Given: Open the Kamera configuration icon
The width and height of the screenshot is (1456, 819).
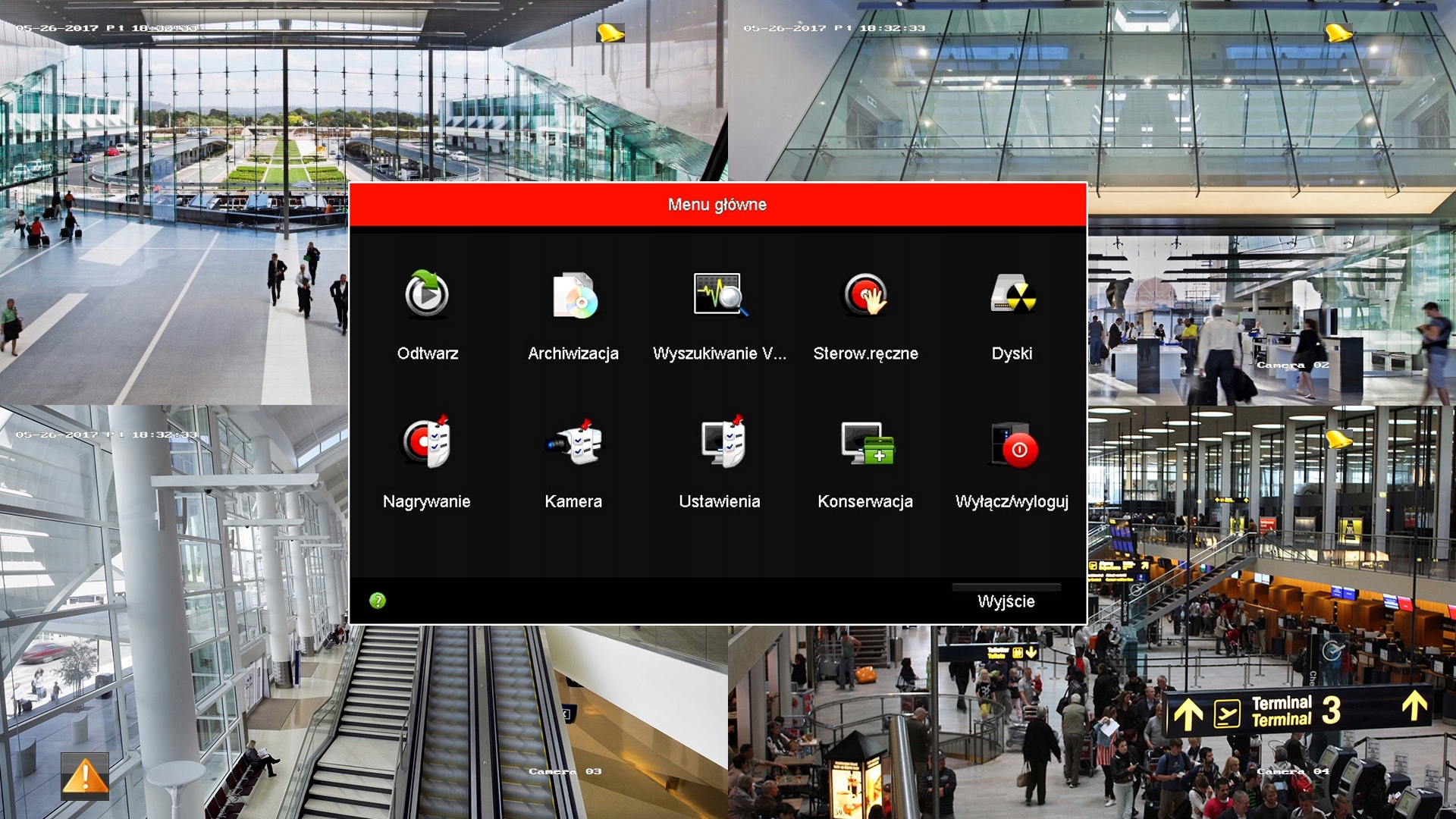Looking at the screenshot, I should [573, 442].
